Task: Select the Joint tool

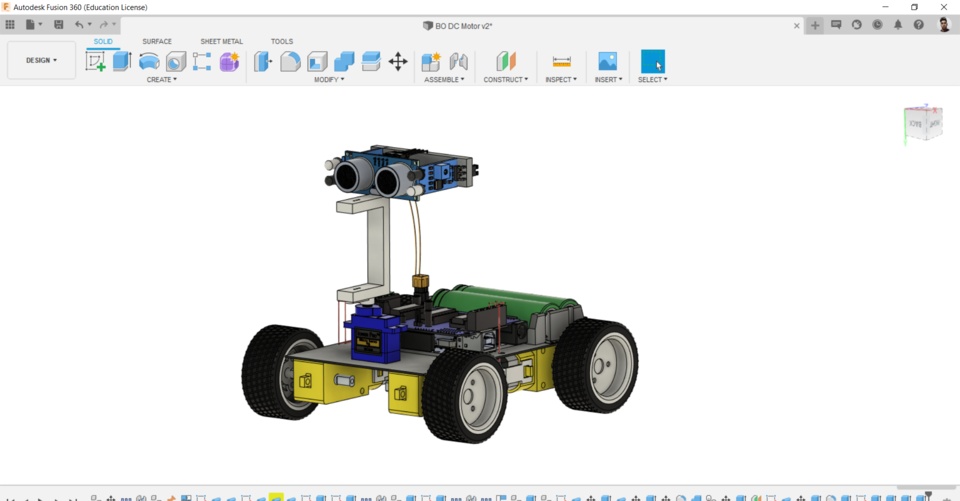Action: pos(459,61)
